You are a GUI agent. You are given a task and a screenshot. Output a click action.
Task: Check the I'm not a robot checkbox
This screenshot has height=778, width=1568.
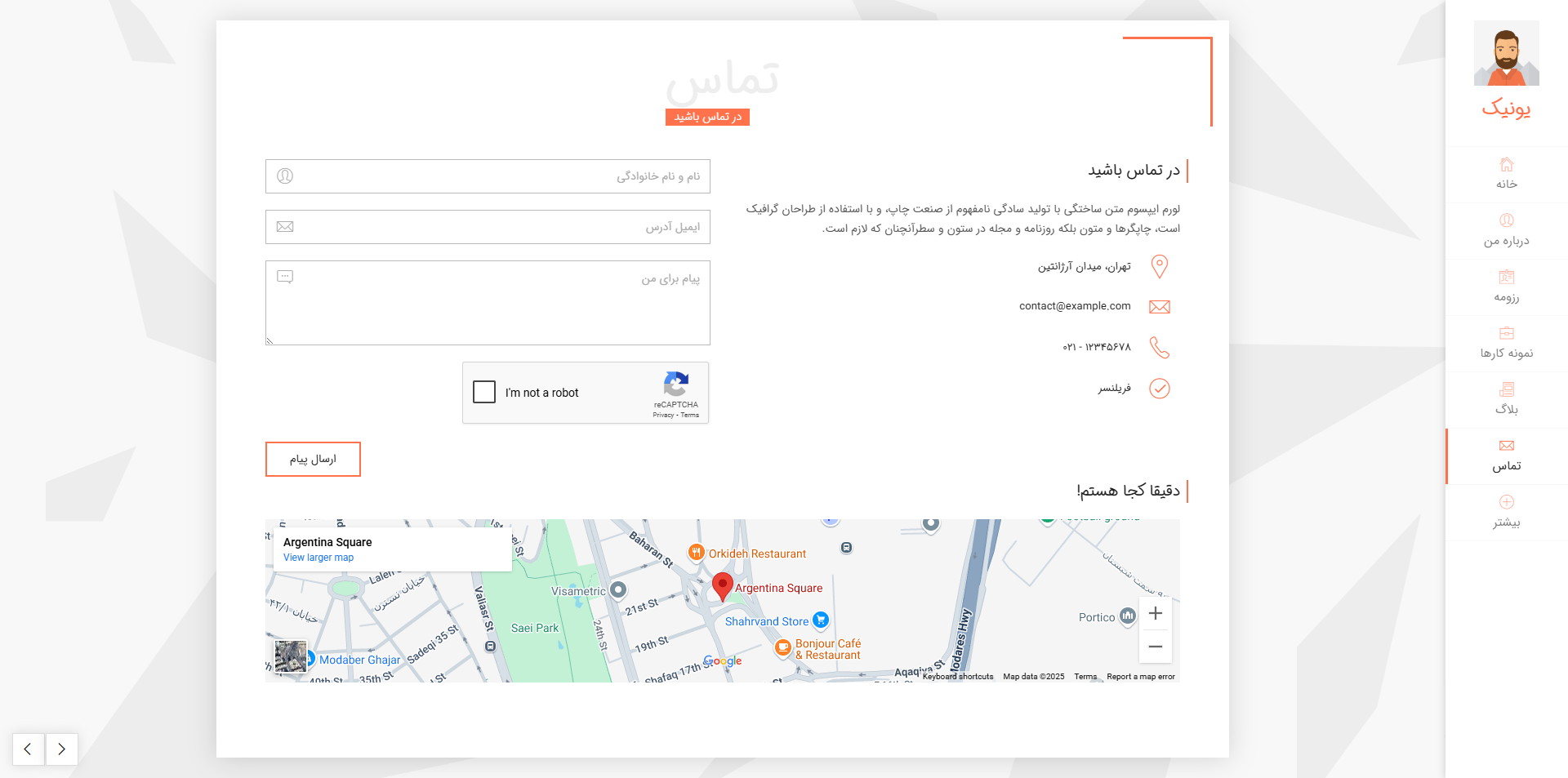(484, 392)
